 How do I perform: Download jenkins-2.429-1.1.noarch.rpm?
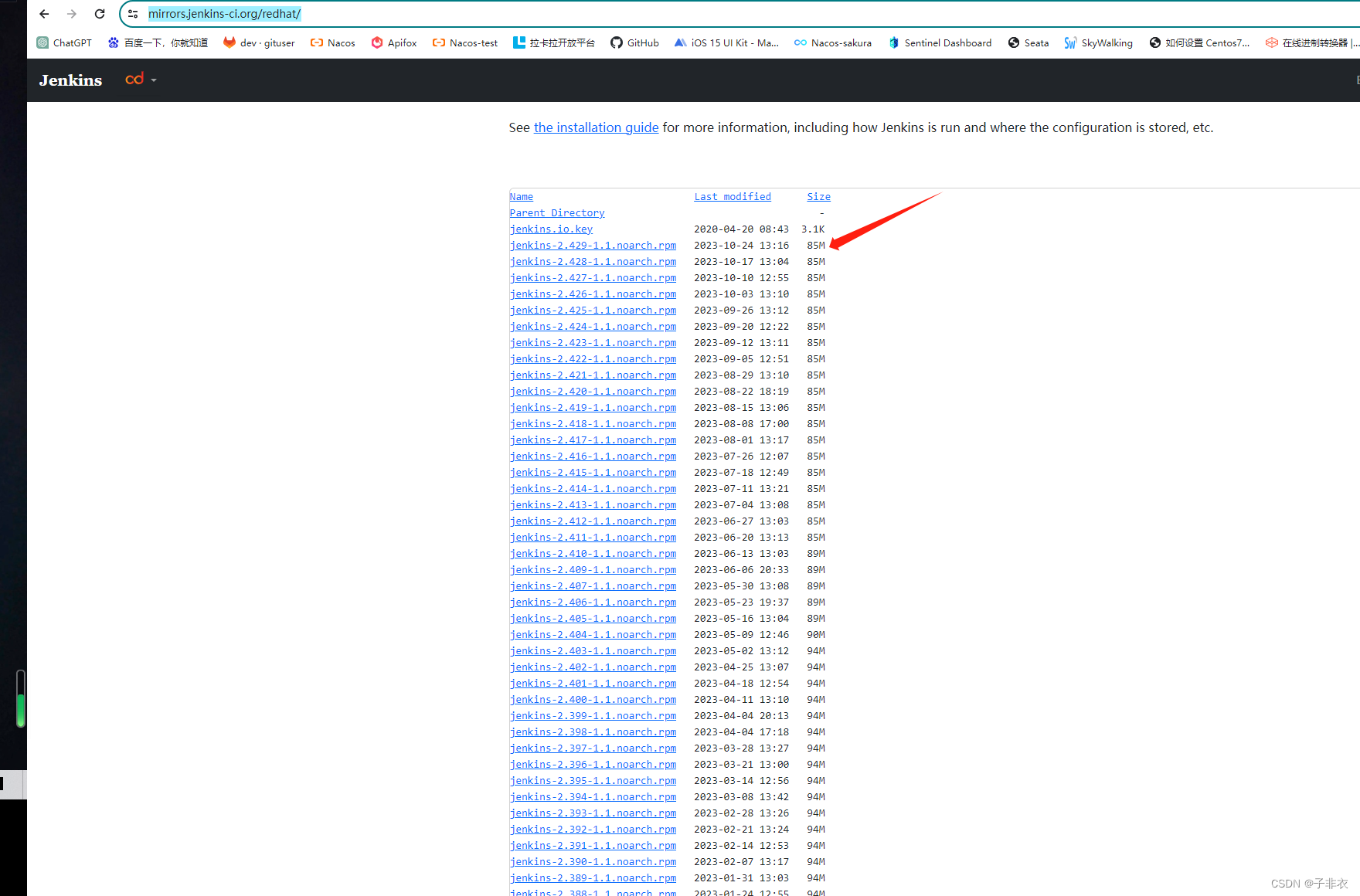pos(593,246)
